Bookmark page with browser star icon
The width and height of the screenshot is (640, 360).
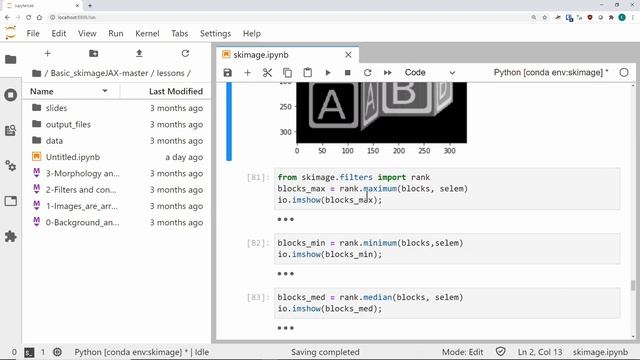pyautogui.click(x=544, y=18)
